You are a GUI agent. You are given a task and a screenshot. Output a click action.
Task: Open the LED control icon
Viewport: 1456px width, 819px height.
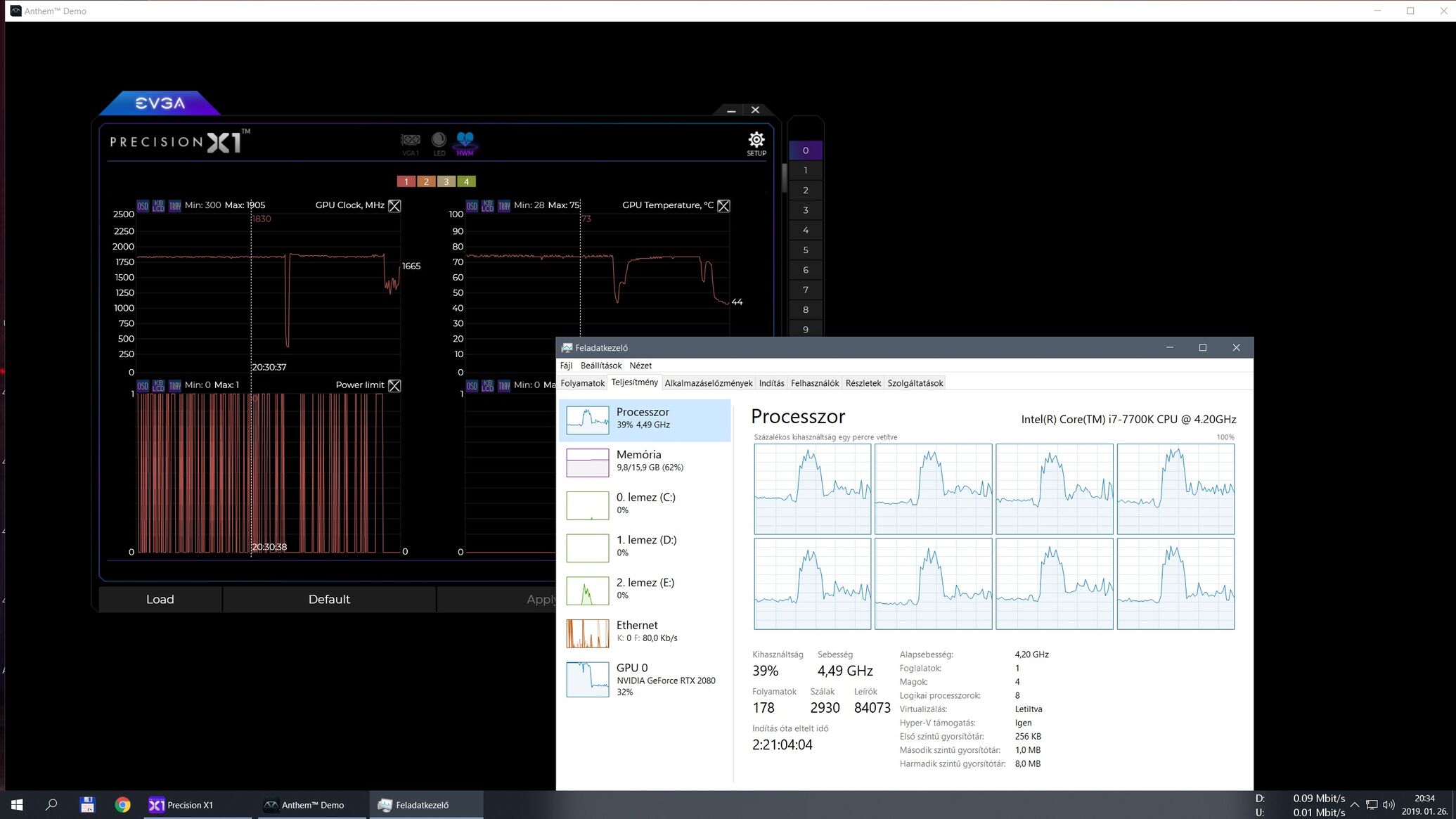pos(439,144)
